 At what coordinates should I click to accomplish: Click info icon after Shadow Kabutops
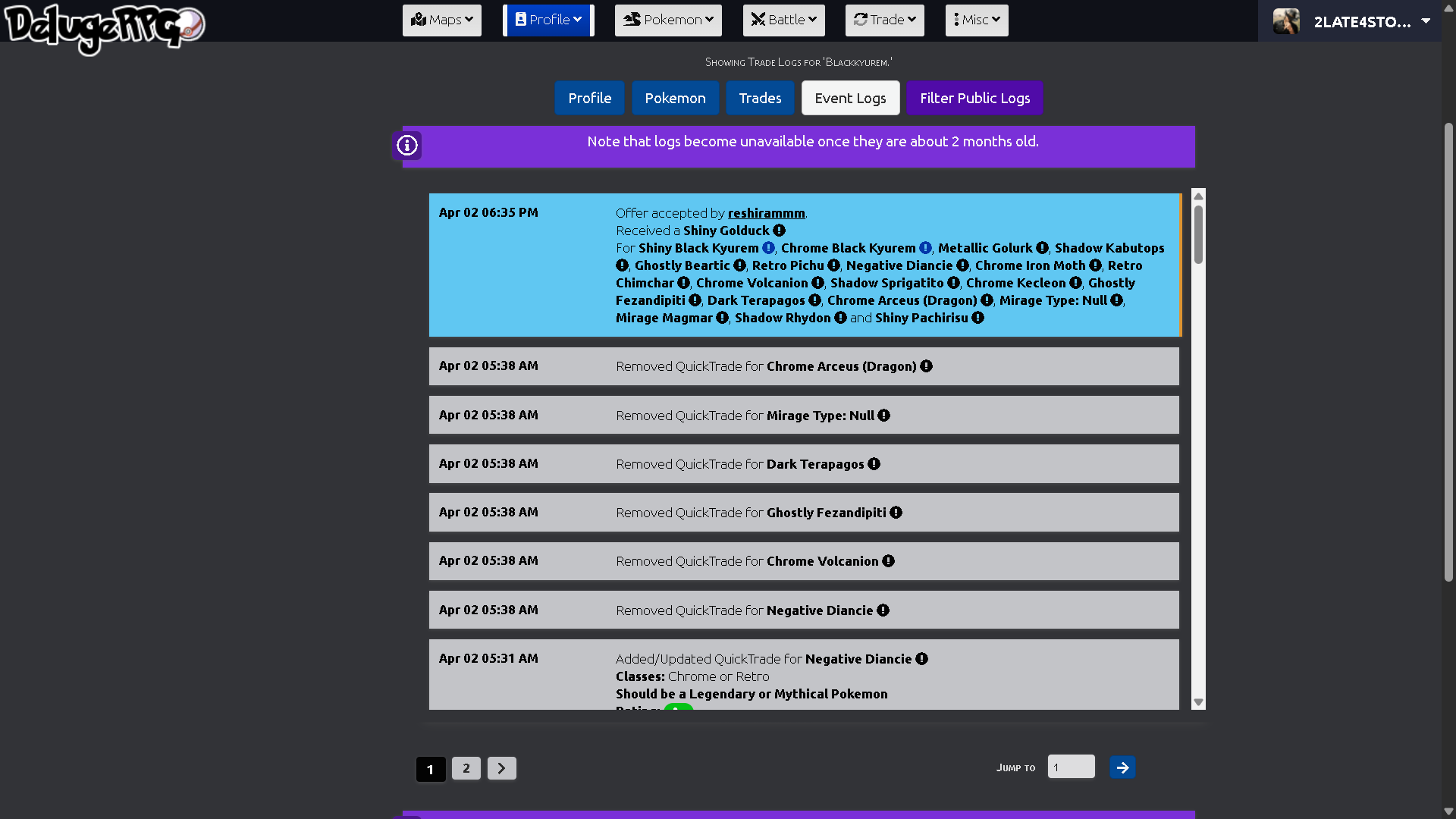tap(623, 265)
